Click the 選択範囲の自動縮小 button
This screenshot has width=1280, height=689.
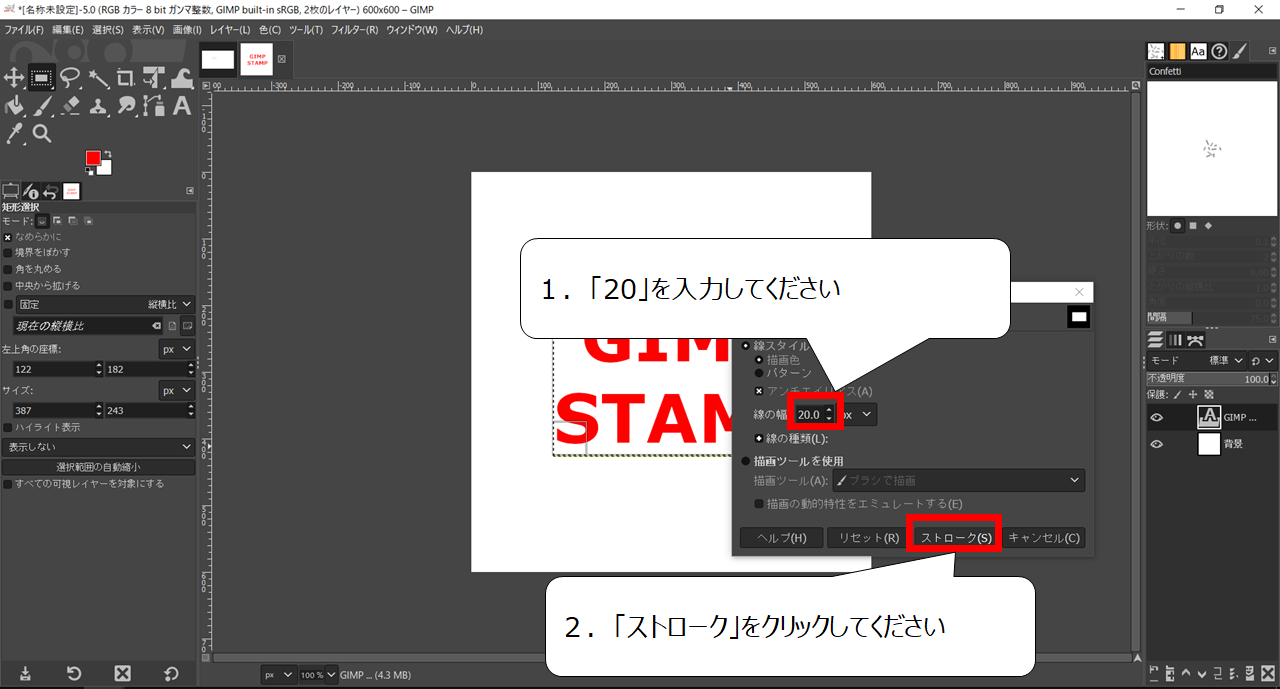(x=98, y=467)
